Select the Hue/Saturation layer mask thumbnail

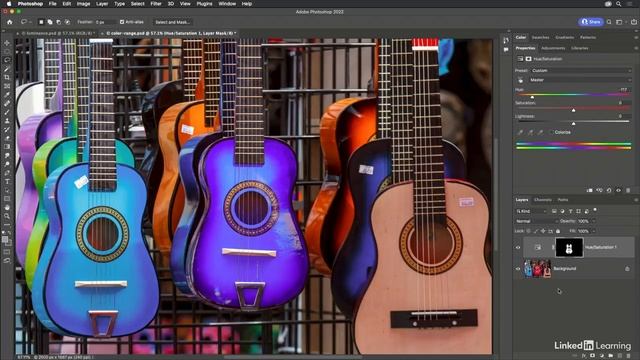click(569, 248)
